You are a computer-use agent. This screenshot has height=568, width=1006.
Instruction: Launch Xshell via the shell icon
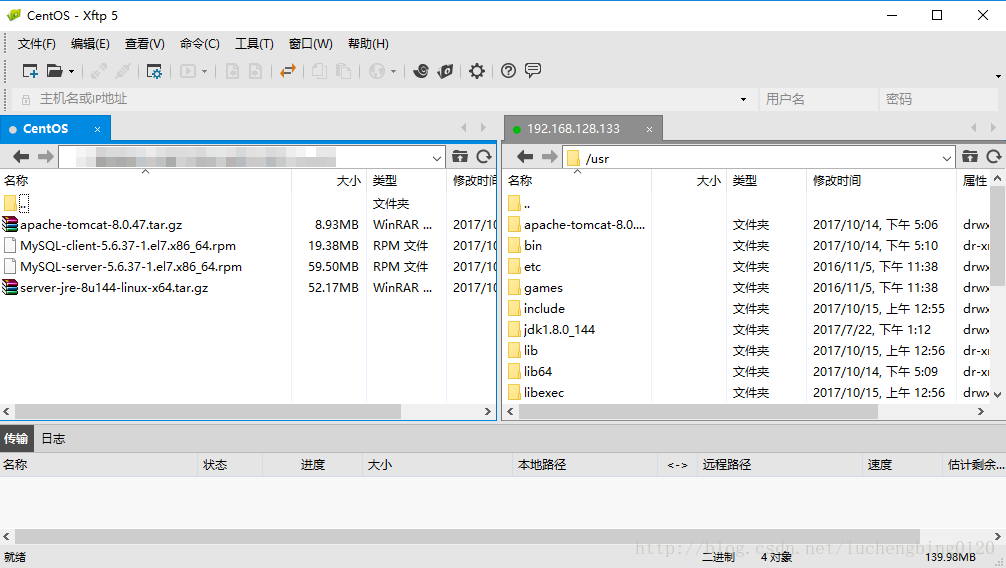(x=421, y=71)
